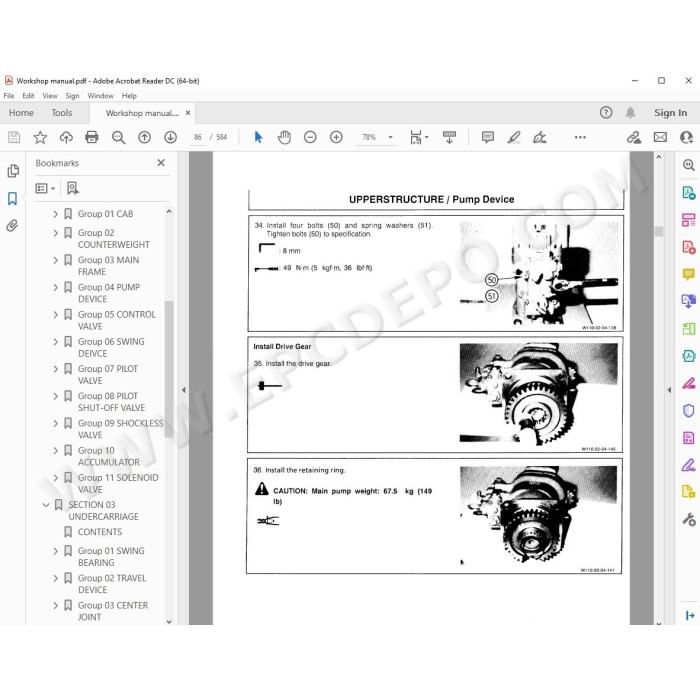Open Group 03 MAIN FRAME bookmark
The image size is (700, 700).
point(108,266)
